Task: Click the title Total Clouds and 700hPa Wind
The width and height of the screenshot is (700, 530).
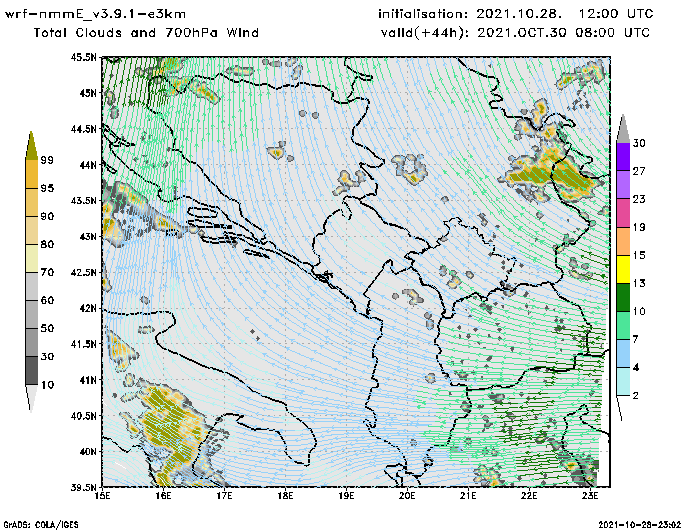Action: tap(146, 33)
